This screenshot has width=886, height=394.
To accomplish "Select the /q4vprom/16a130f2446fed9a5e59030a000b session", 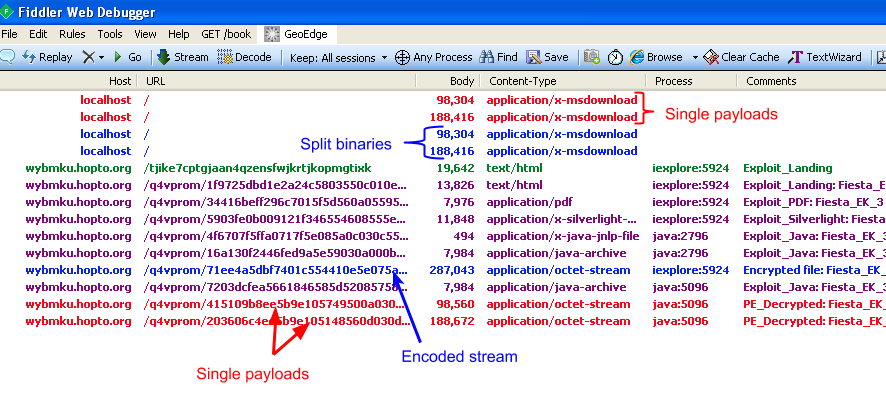I will point(443,253).
